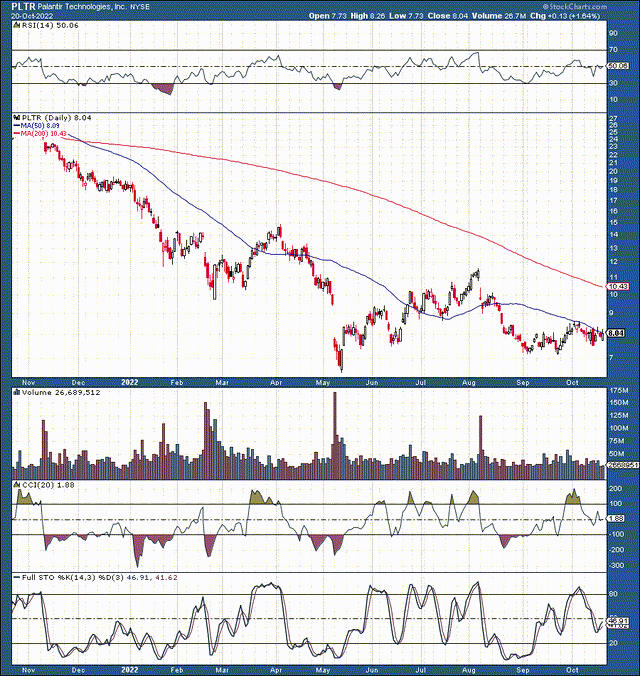The height and width of the screenshot is (676, 640).
Task: Click the 175M label on the volume axis
Action: (x=619, y=391)
